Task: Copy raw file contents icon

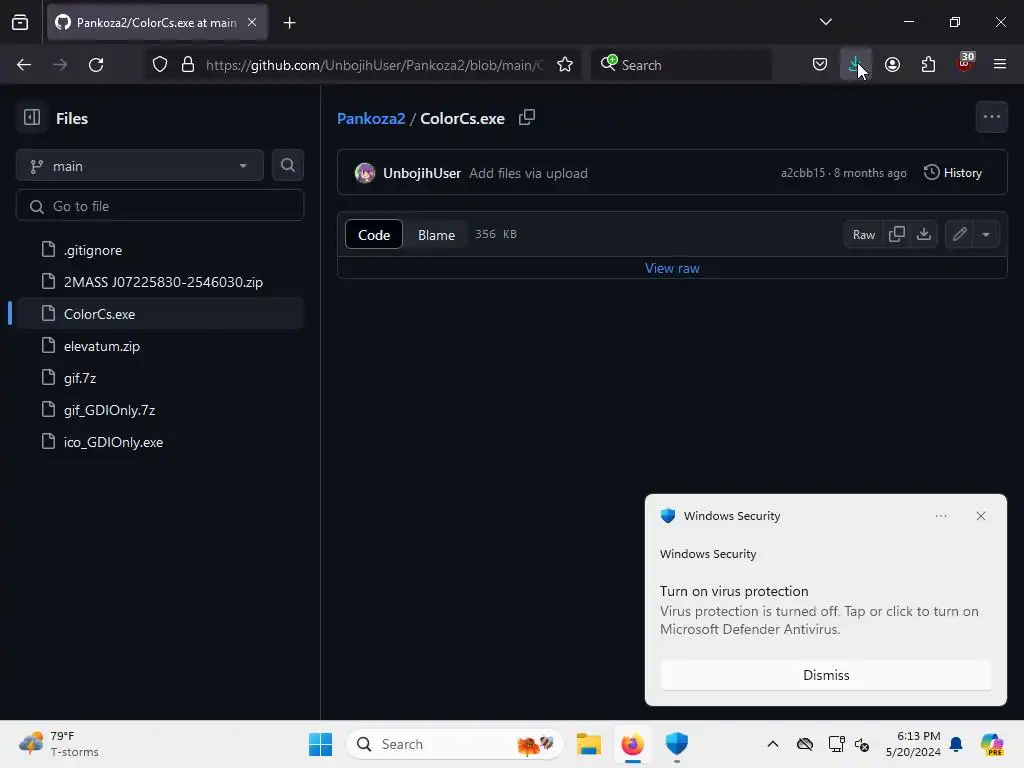Action: 897,234
